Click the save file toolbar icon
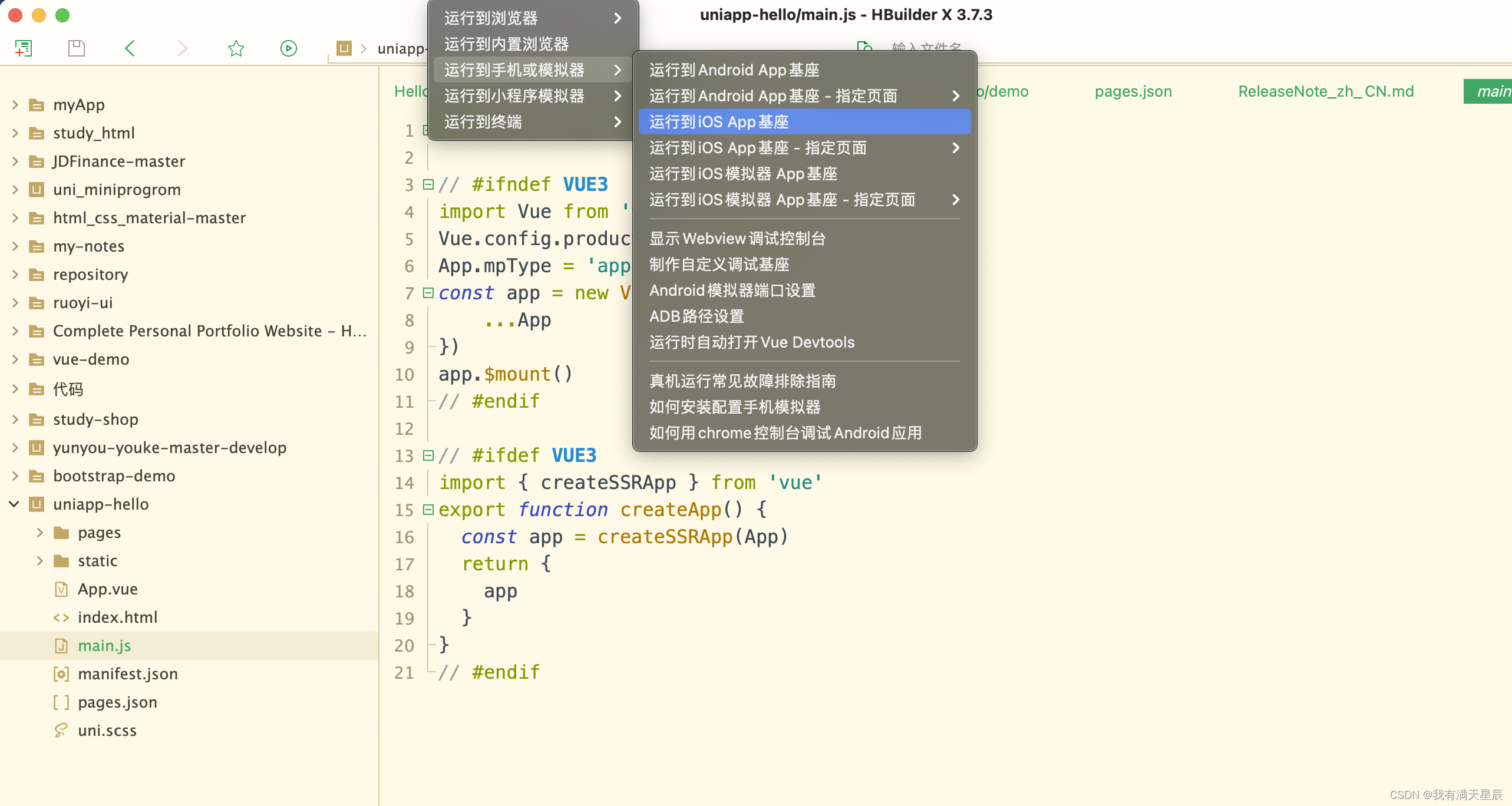This screenshot has width=1512, height=806. (x=77, y=48)
